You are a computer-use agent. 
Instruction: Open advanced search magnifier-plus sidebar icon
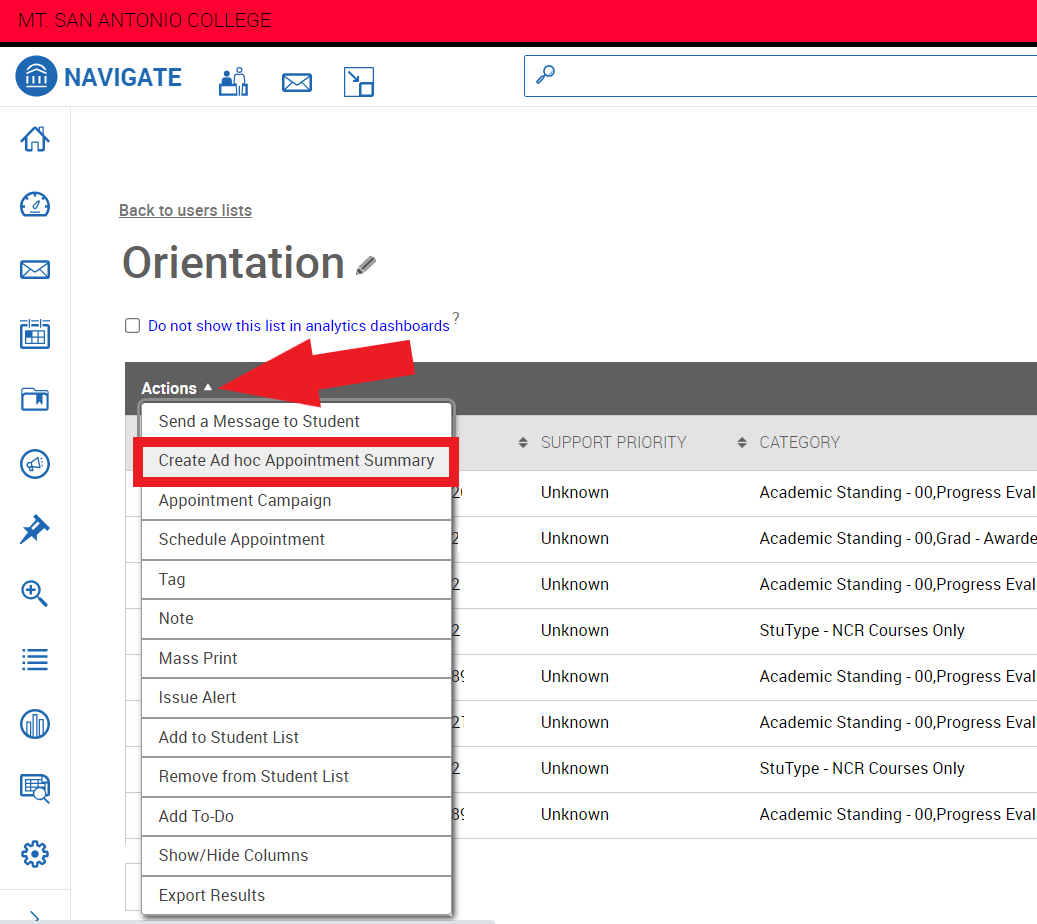point(35,593)
